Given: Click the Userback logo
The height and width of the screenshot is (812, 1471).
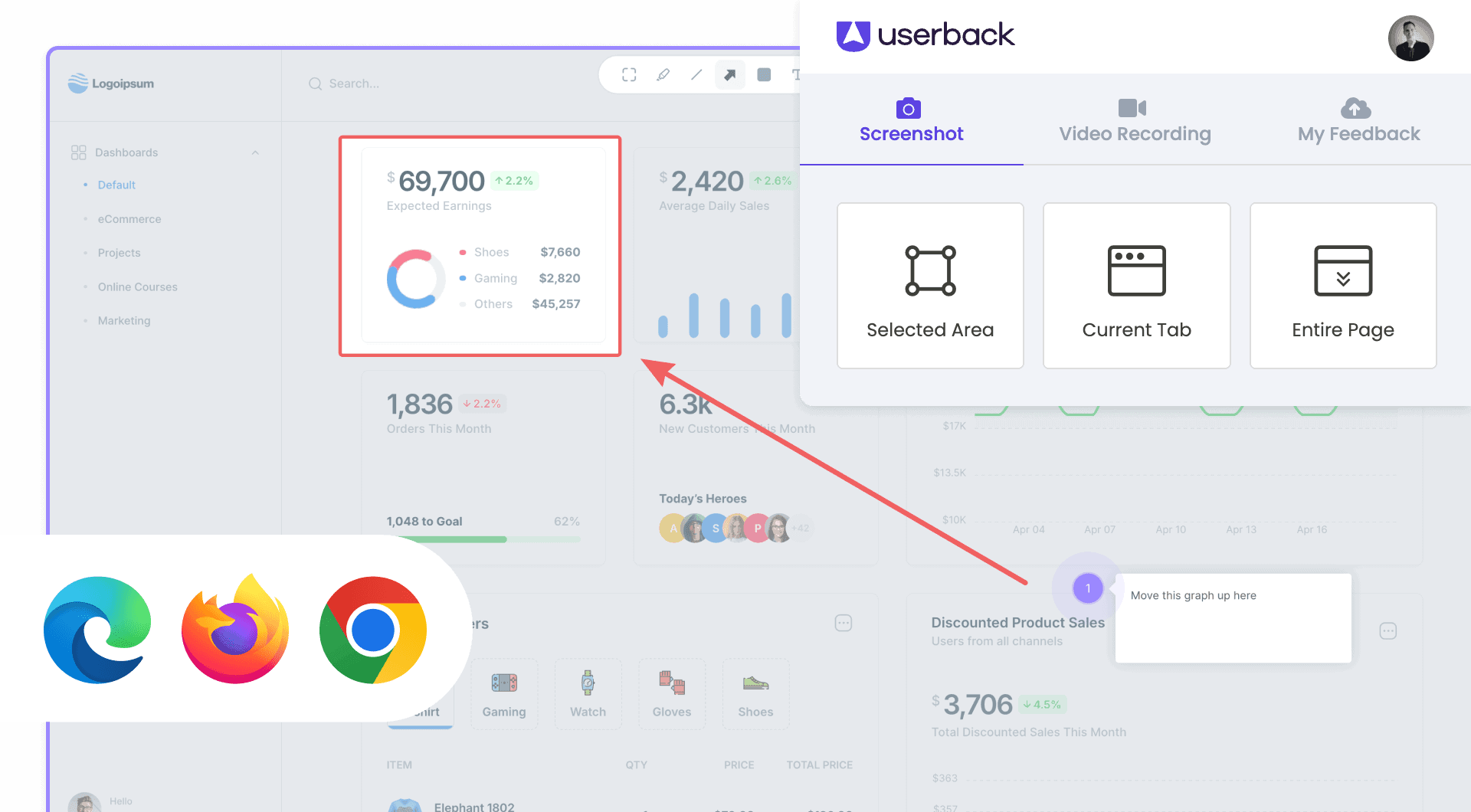Looking at the screenshot, I should (925, 34).
